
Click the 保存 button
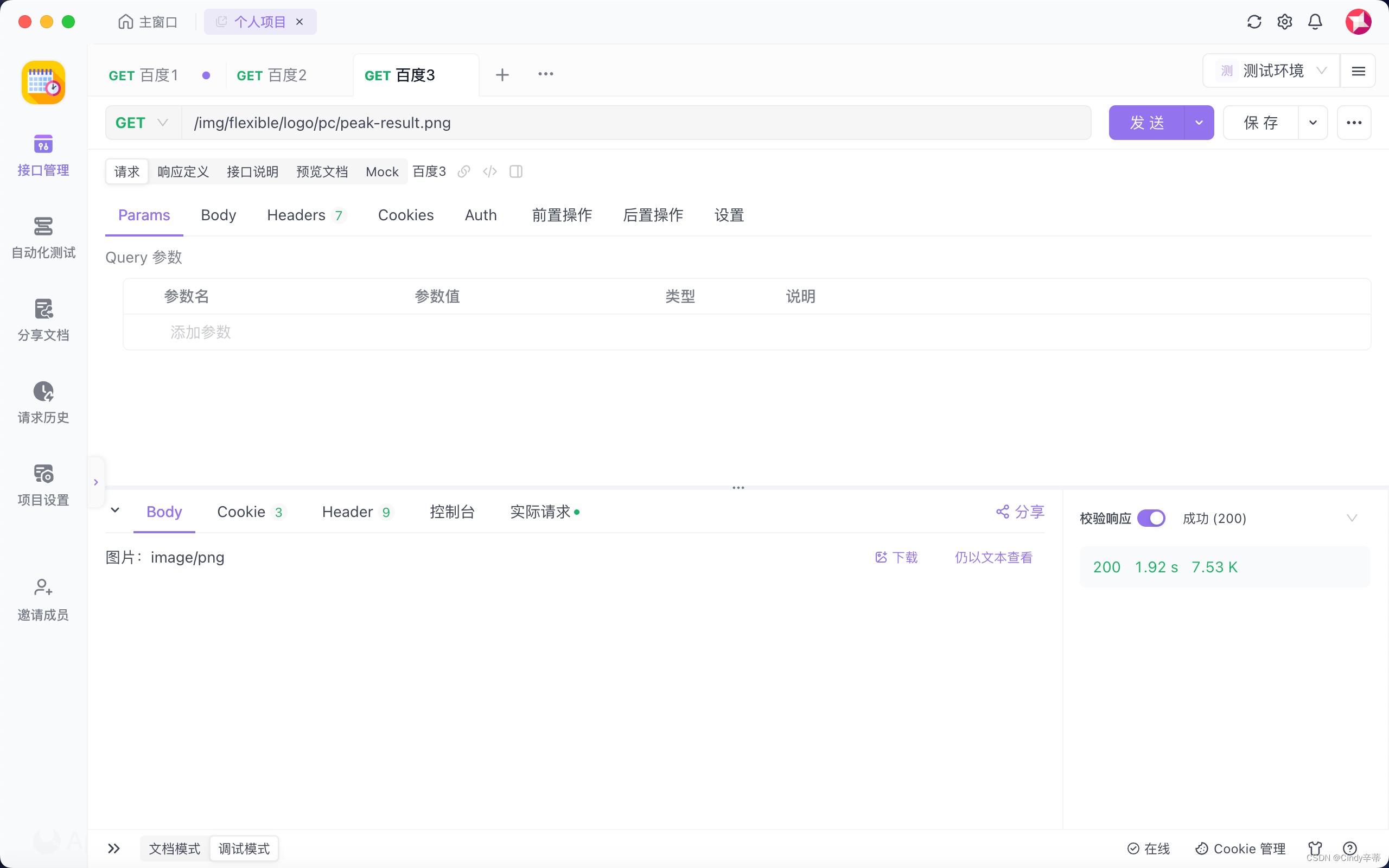[x=1260, y=122]
